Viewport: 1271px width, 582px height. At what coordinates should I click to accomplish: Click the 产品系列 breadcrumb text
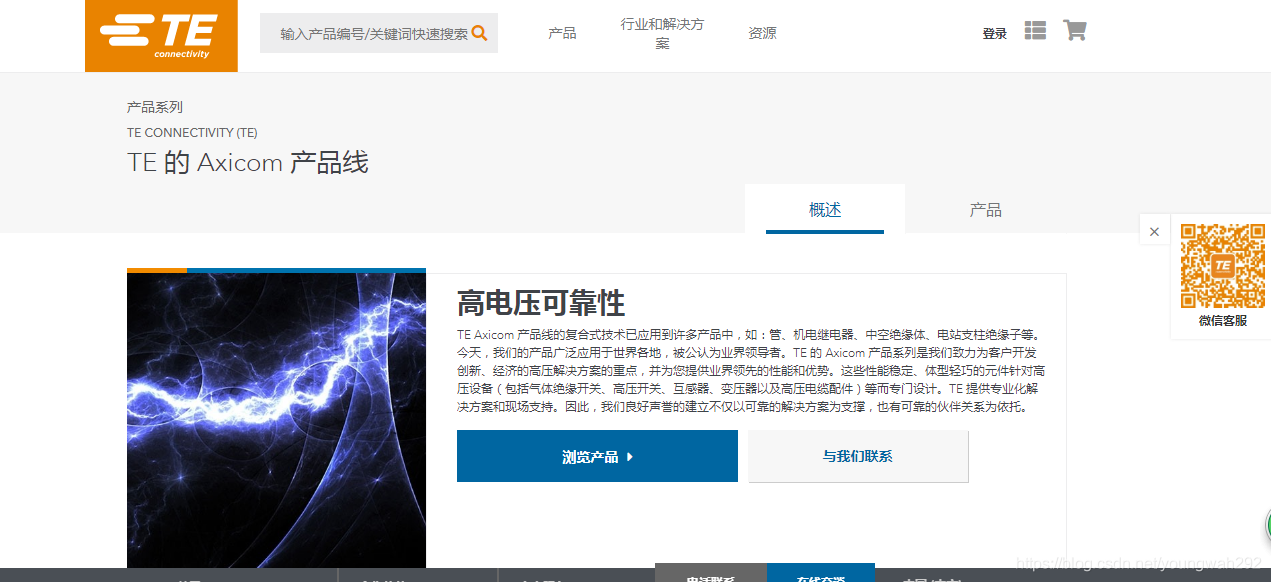(x=155, y=107)
